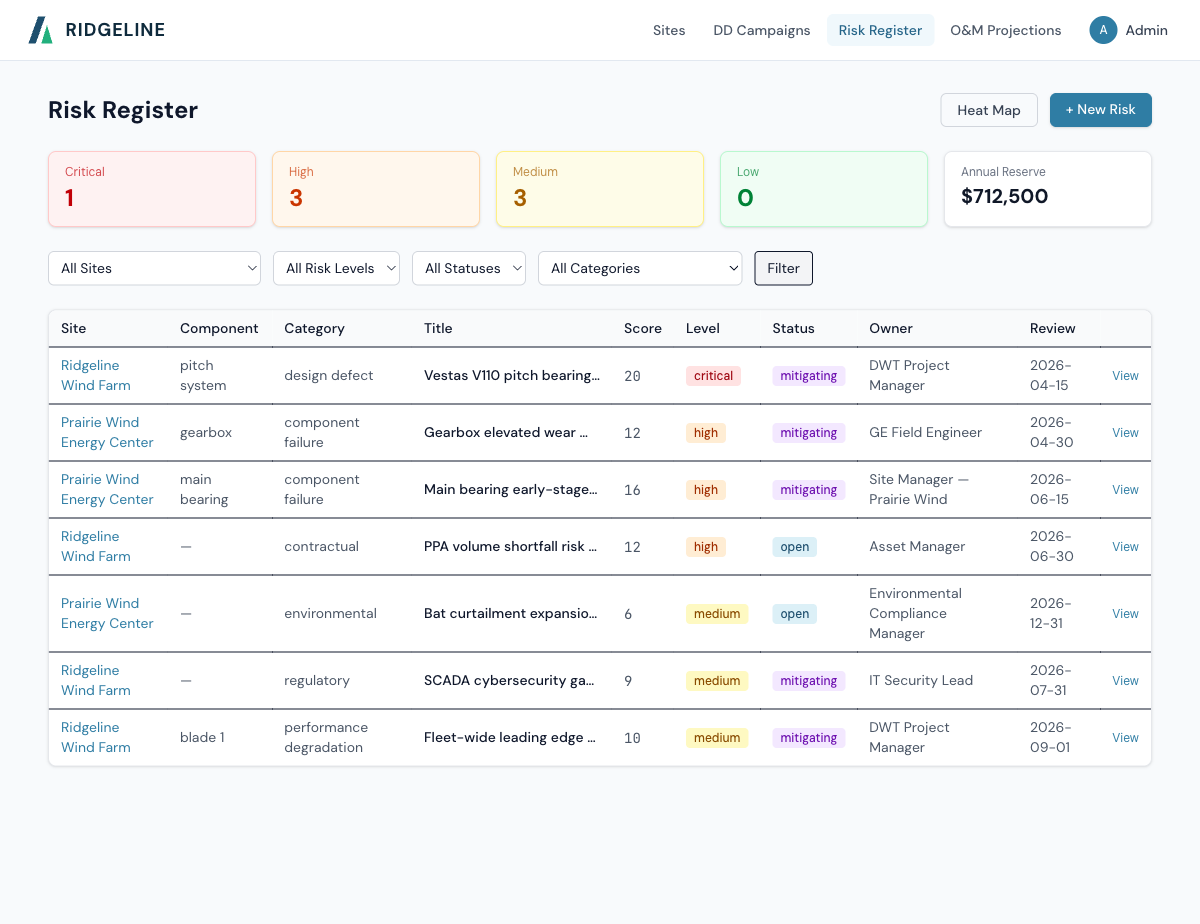Expand the All Risk Levels dropdown
This screenshot has height=924, width=1200.
(x=336, y=268)
